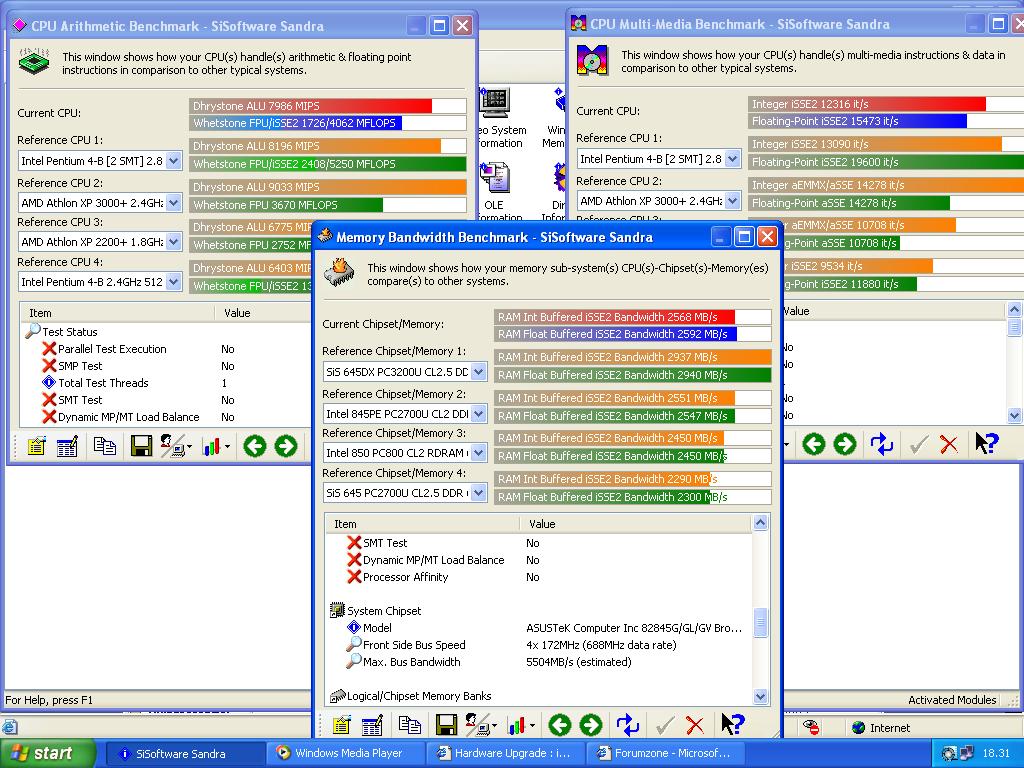Switch to Forumzone - Microsoft taskbar button
Image resolution: width=1024 pixels, height=768 pixels.
tap(665, 754)
